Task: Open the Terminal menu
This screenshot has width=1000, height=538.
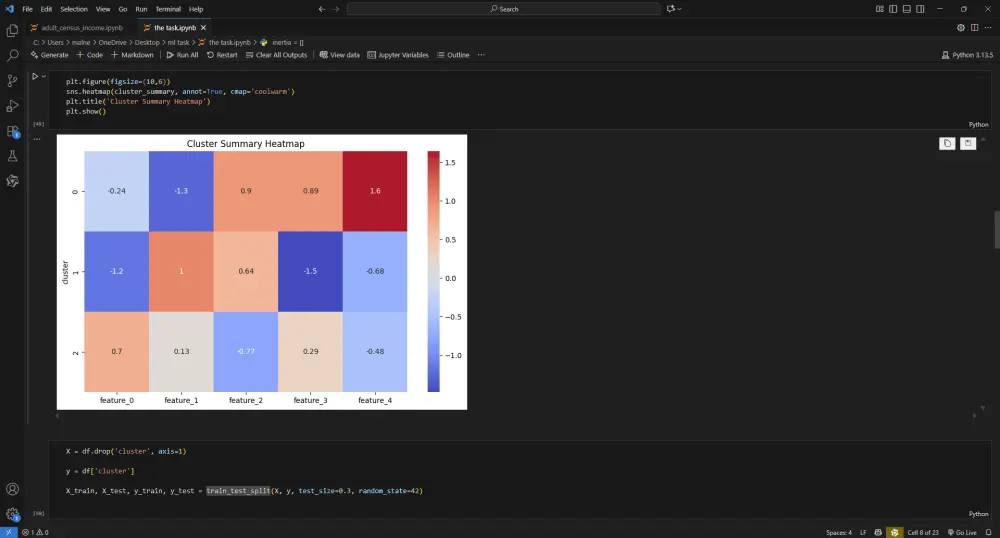Action: [168, 9]
